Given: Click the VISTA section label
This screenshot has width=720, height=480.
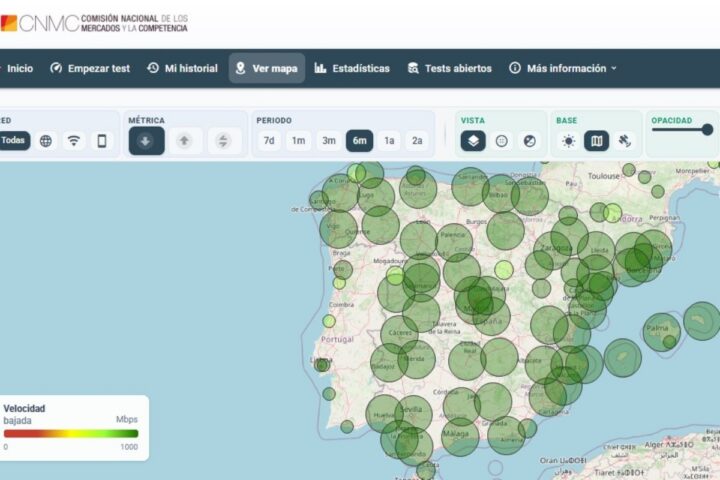Looking at the screenshot, I should pos(473,120).
